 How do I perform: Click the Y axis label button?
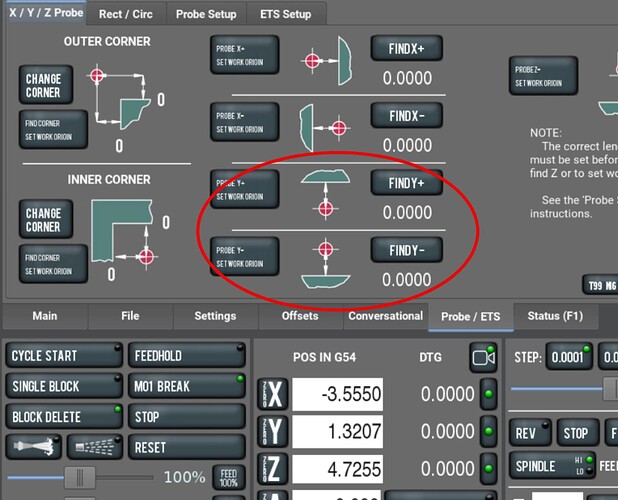273,432
